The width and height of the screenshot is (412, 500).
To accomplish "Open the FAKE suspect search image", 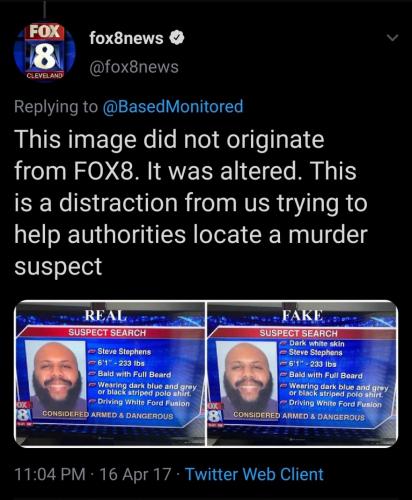I will (302, 373).
